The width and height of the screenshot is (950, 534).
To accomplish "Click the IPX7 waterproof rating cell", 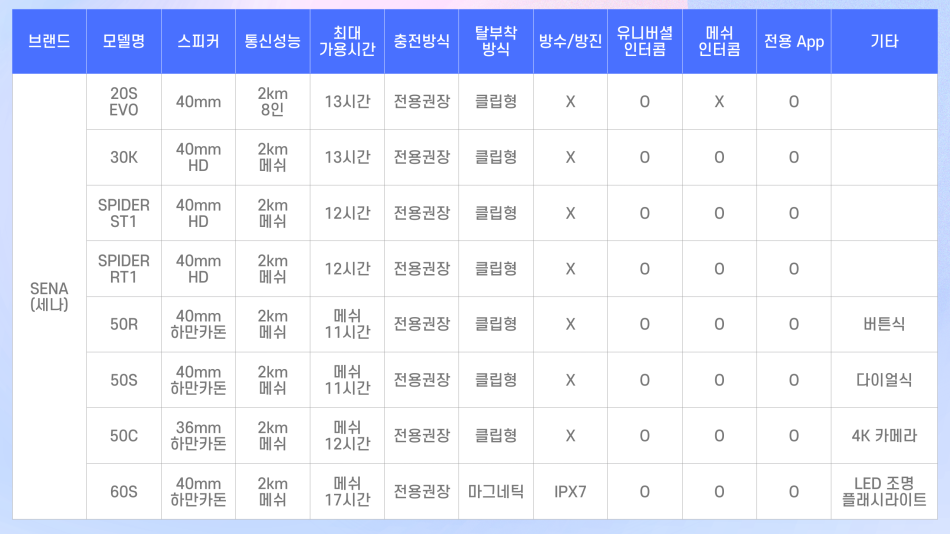I will click(570, 492).
